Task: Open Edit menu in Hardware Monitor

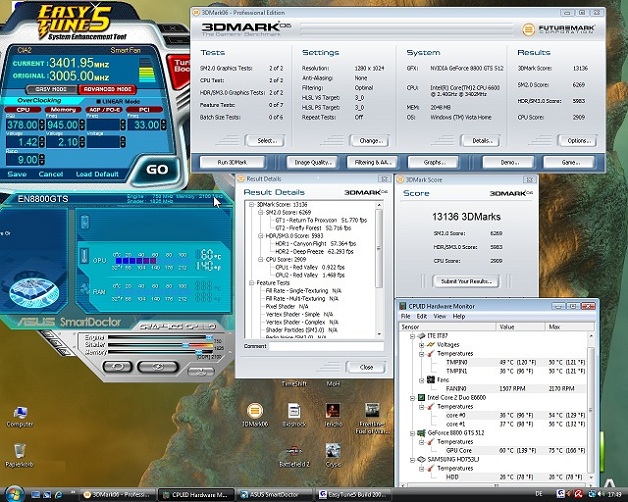Action: (x=421, y=317)
